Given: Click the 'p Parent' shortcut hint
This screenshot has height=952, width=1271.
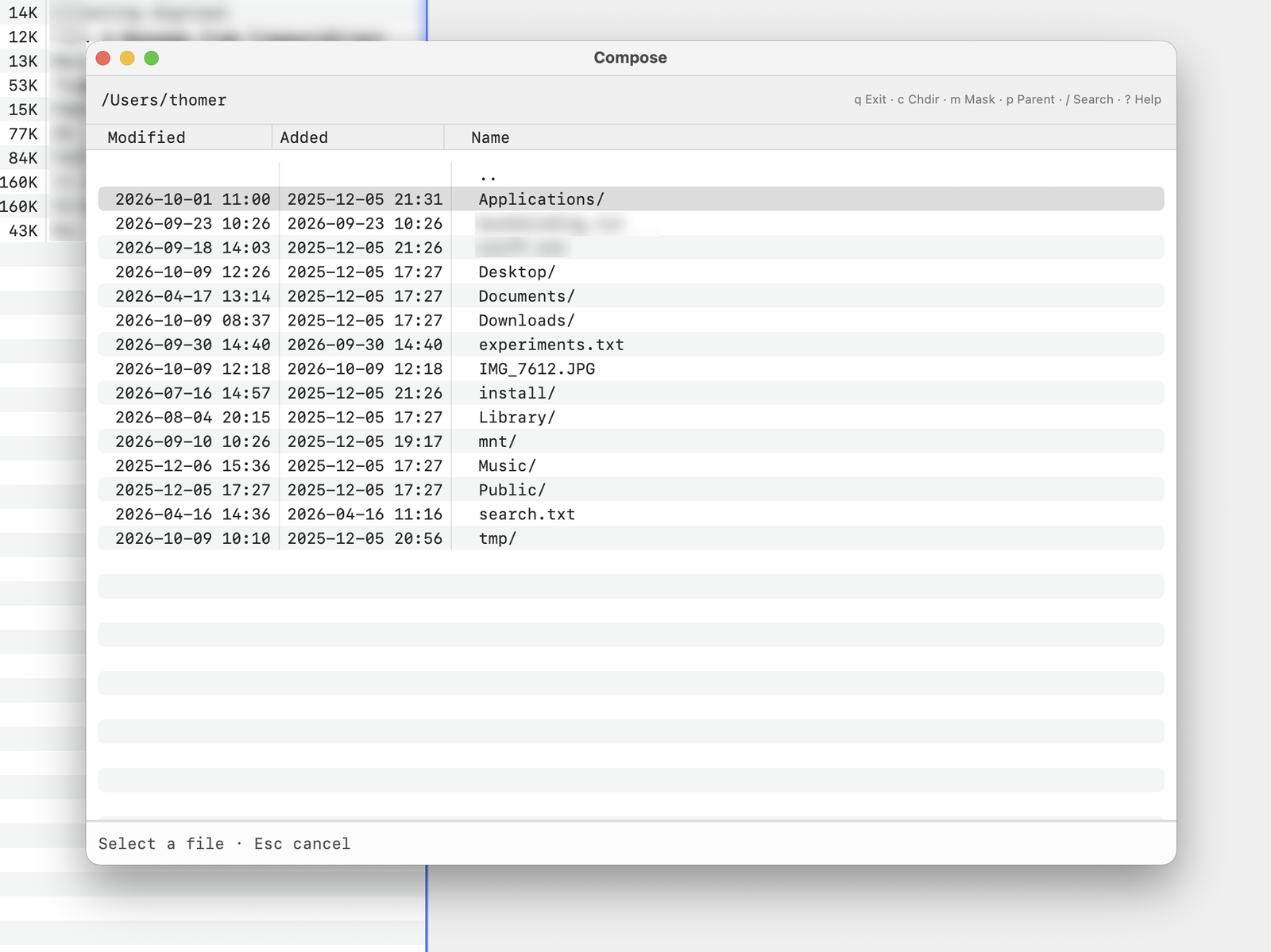Looking at the screenshot, I should [1030, 99].
